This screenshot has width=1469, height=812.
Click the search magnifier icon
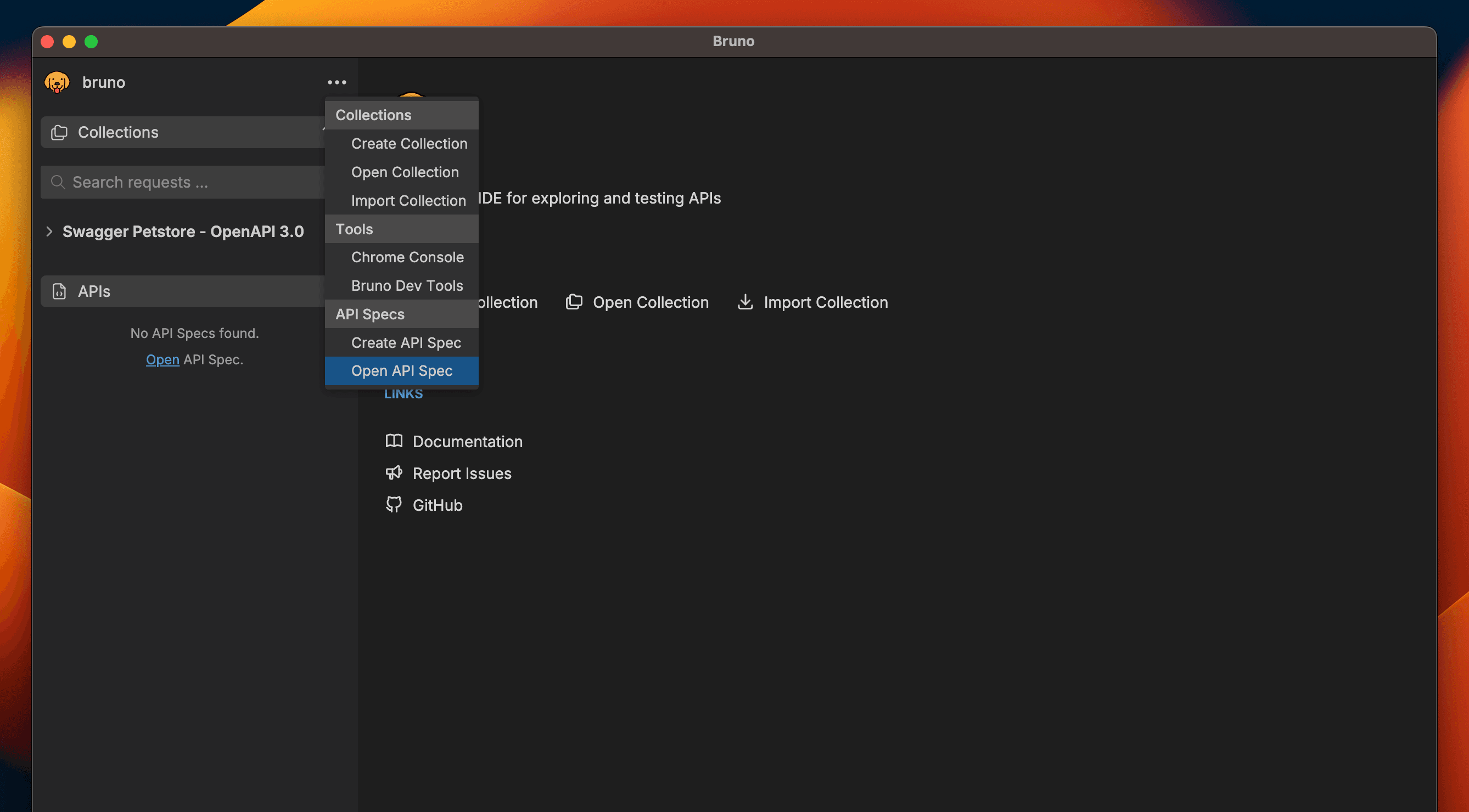pos(58,182)
